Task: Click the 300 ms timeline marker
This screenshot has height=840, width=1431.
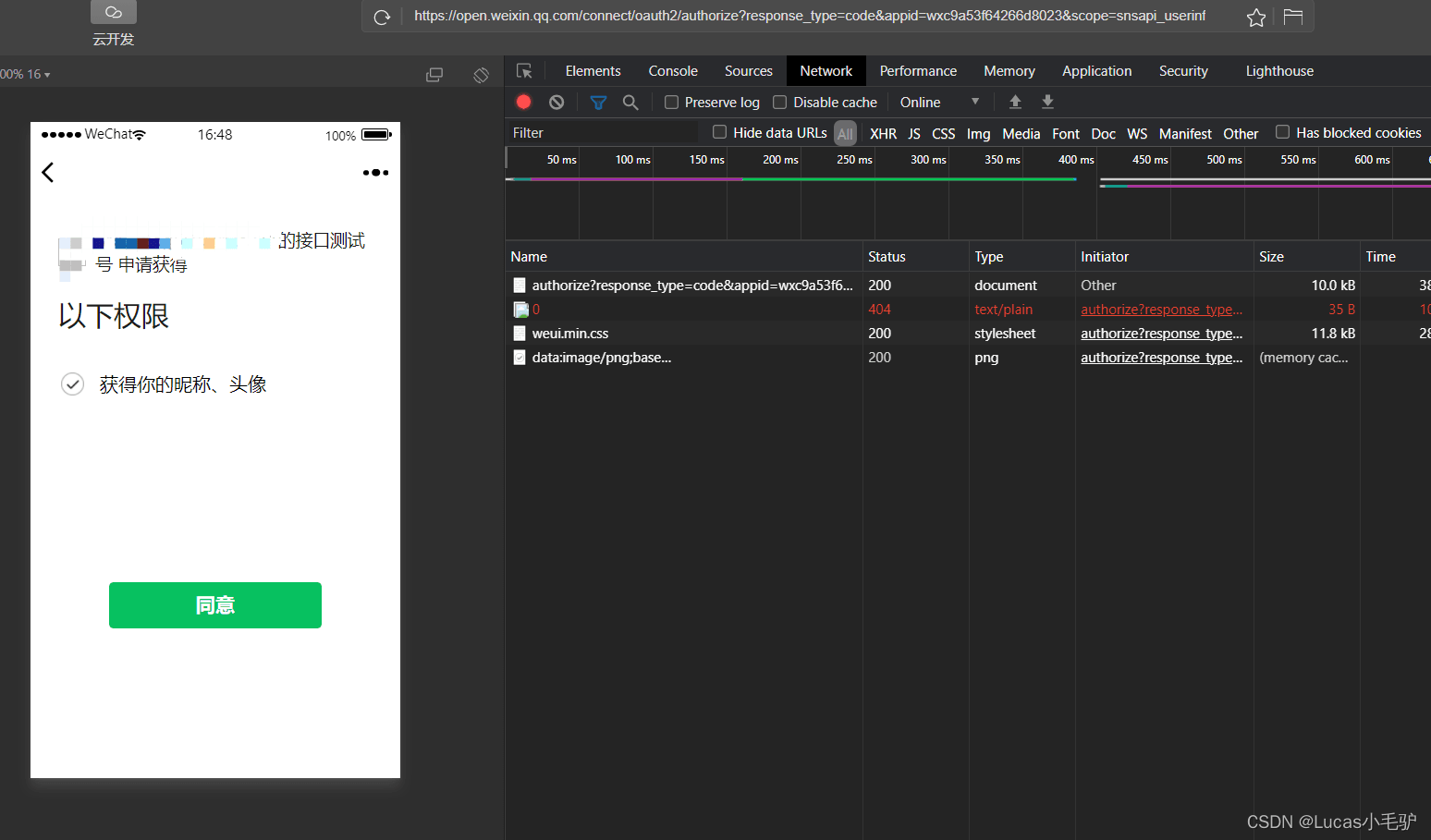Action: (x=928, y=160)
